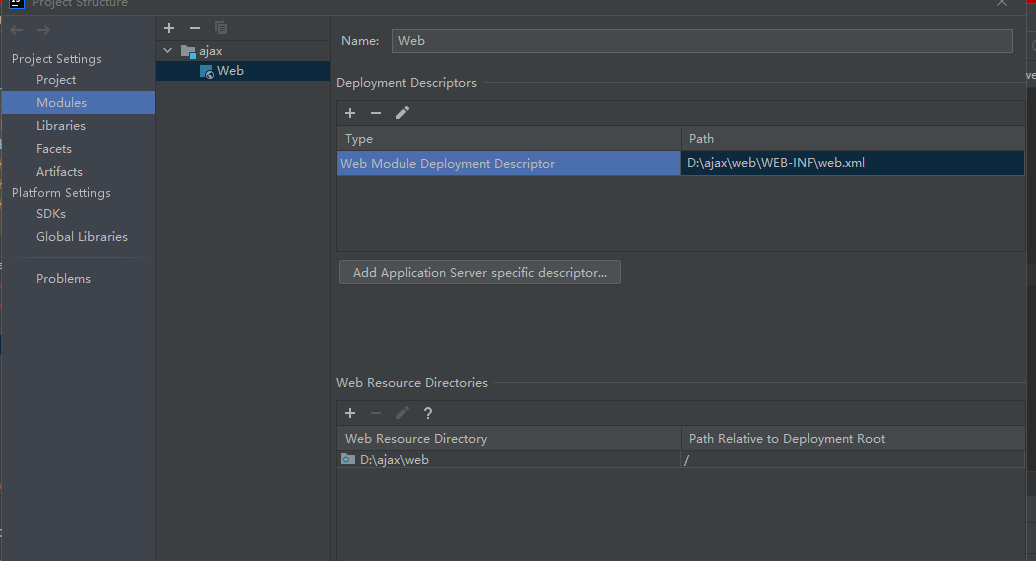This screenshot has width=1036, height=561.
Task: Open the Project settings page
Action: pos(56,80)
